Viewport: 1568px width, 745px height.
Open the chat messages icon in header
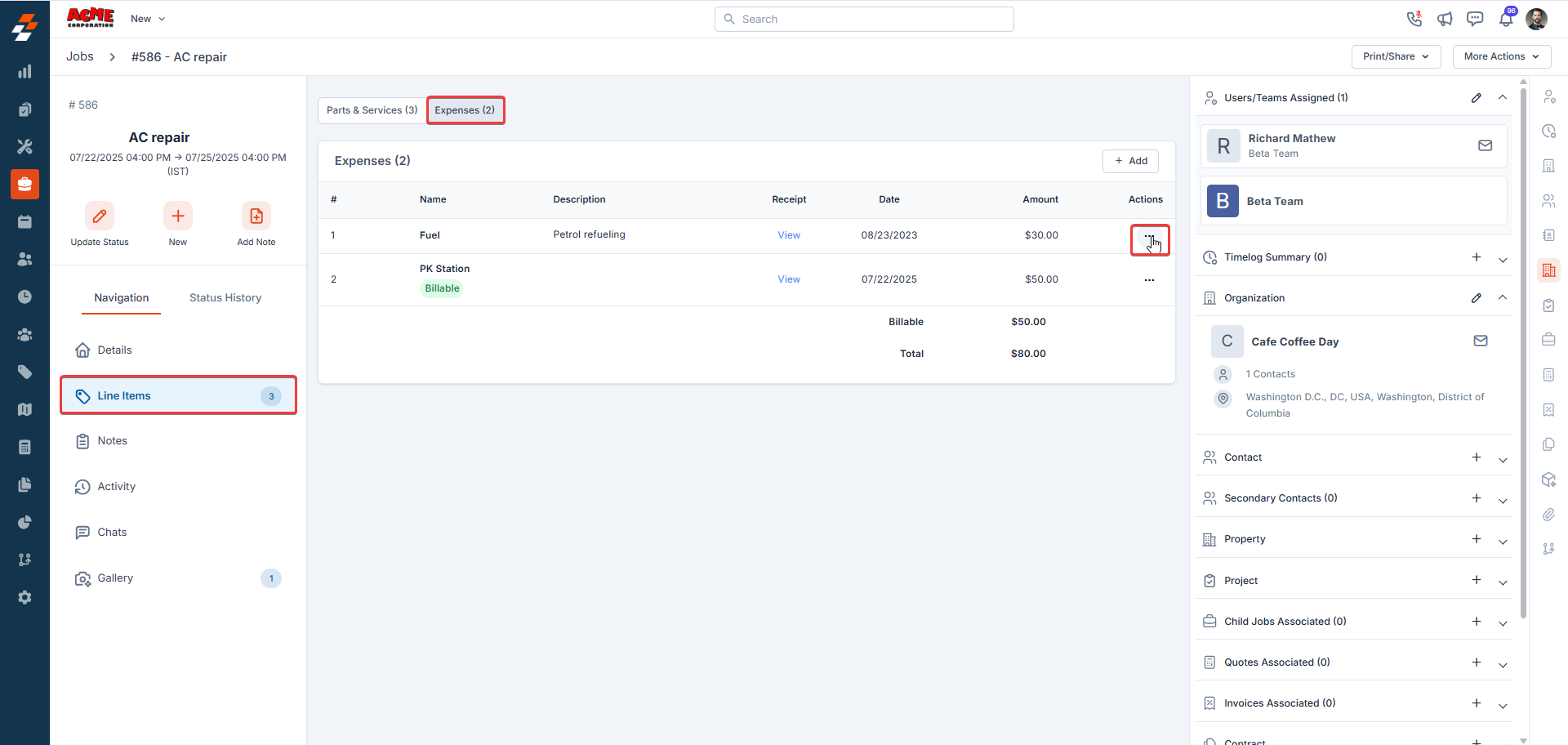(1475, 19)
